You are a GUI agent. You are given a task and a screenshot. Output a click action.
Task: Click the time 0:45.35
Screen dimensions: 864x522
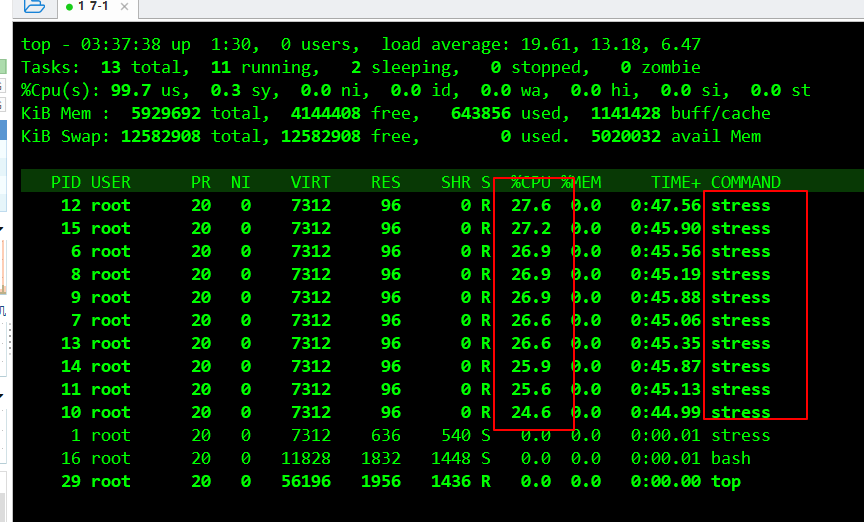click(666, 344)
